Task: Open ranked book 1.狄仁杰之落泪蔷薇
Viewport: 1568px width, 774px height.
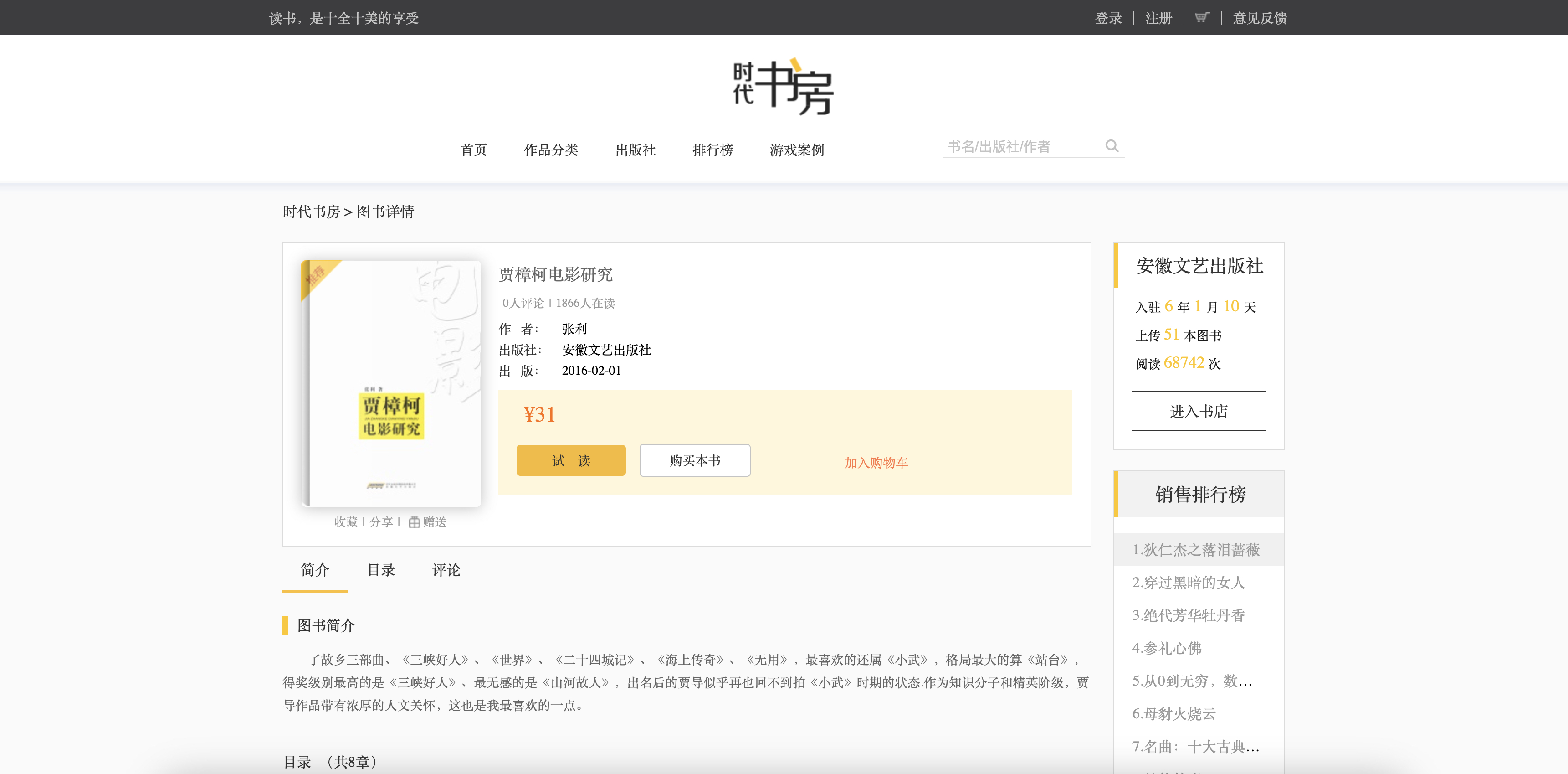Action: click(1199, 550)
